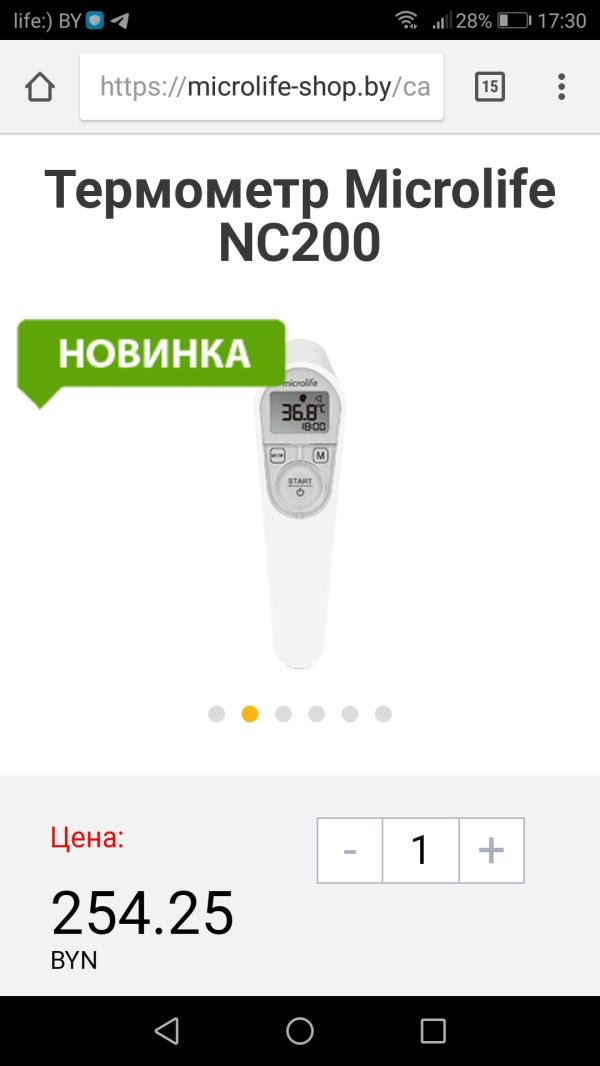Open the browser three-dot menu
The image size is (600, 1066).
(561, 87)
